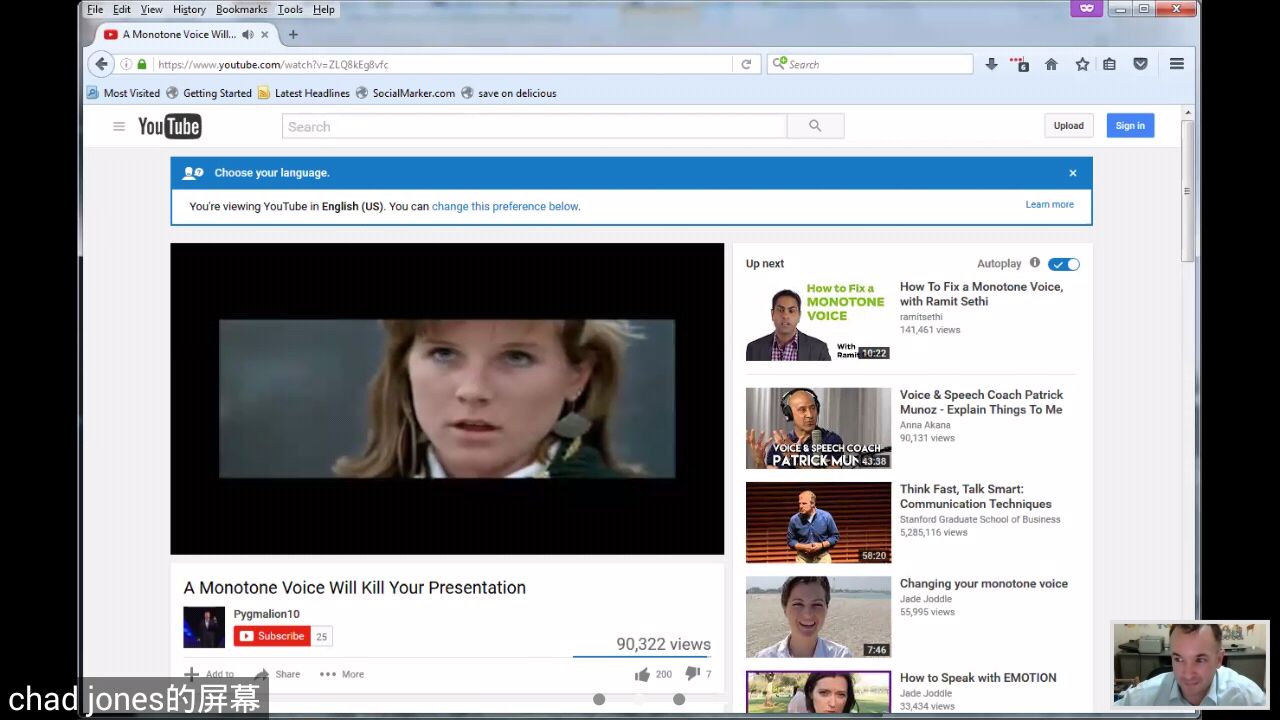
Task: Open the Tools menu
Action: [x=290, y=9]
